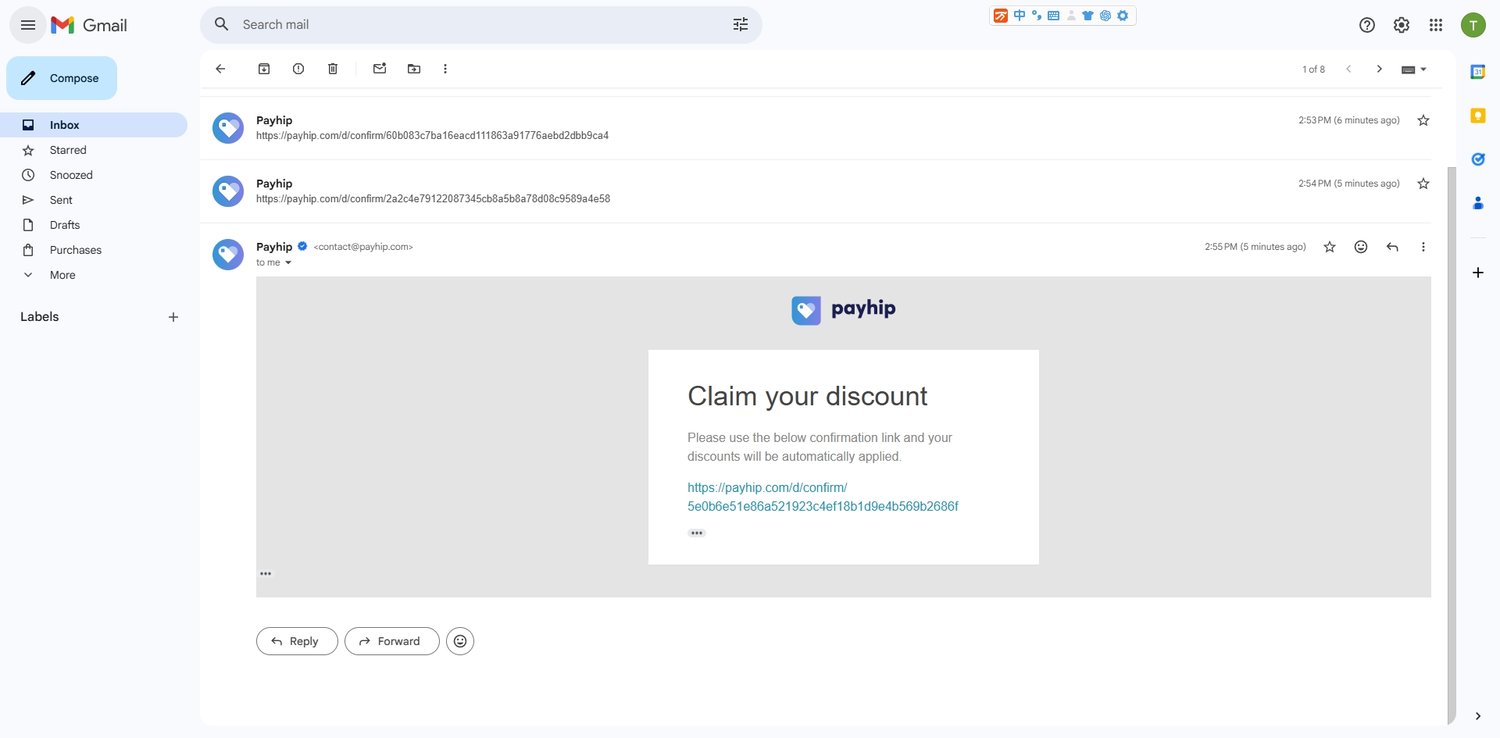The image size is (1500, 738).
Task: Click the Gmail logo
Action: point(89,25)
